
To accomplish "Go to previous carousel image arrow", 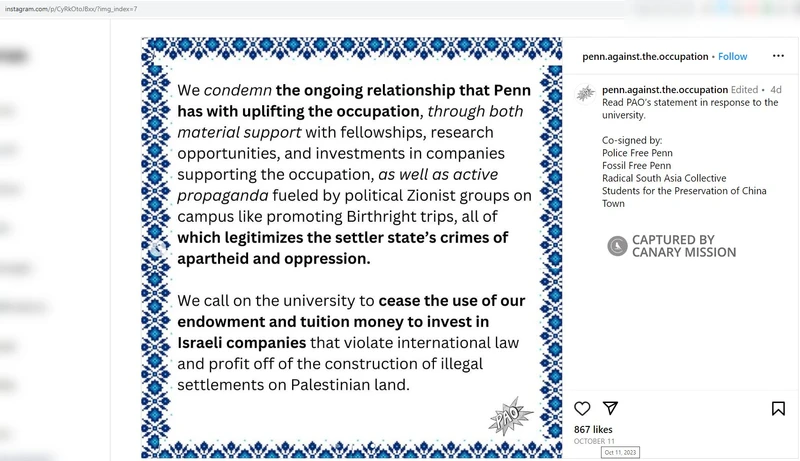I will coord(157,248).
